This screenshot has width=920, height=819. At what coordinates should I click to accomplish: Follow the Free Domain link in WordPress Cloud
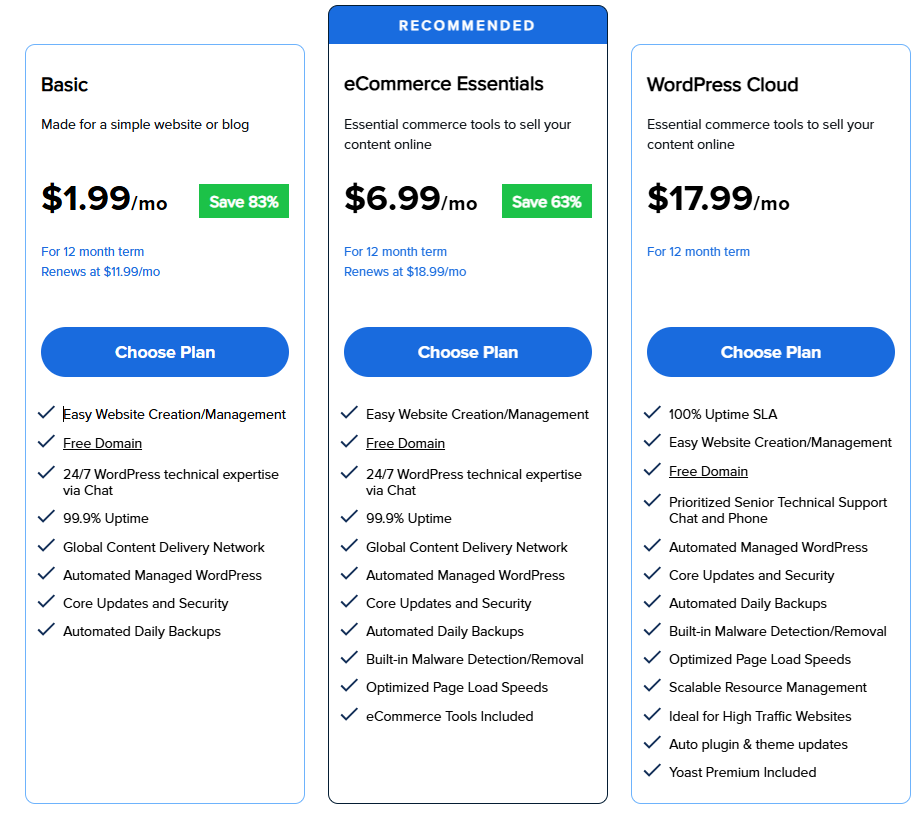tap(708, 471)
